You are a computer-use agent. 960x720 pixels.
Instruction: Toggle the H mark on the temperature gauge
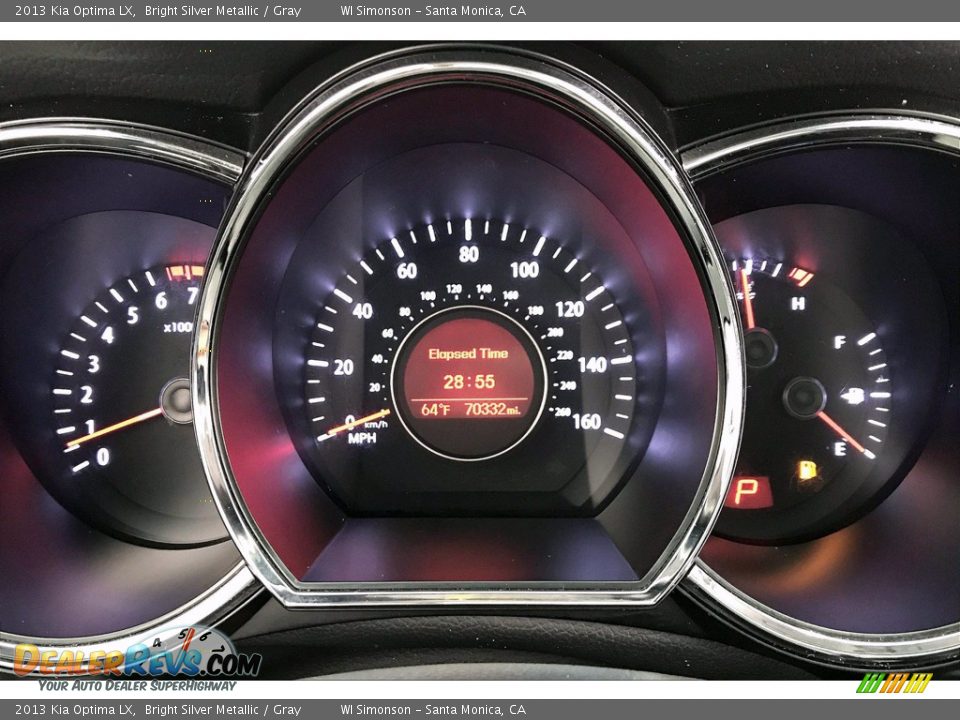pos(798,302)
